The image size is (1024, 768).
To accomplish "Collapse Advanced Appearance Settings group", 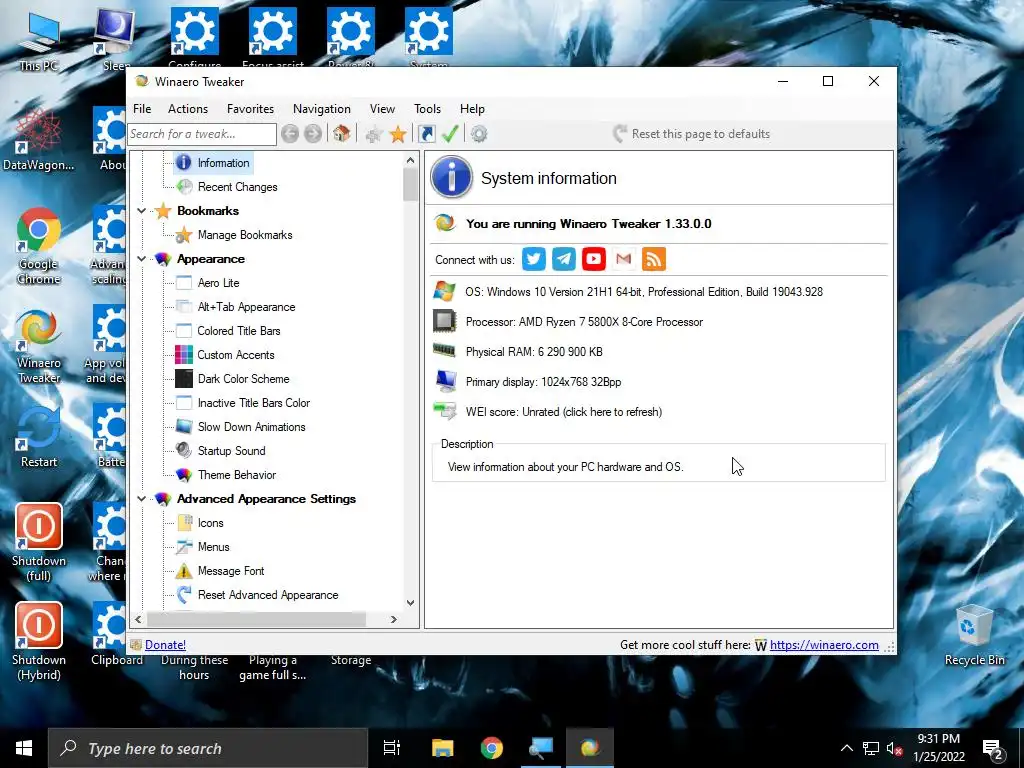I will (x=141, y=499).
